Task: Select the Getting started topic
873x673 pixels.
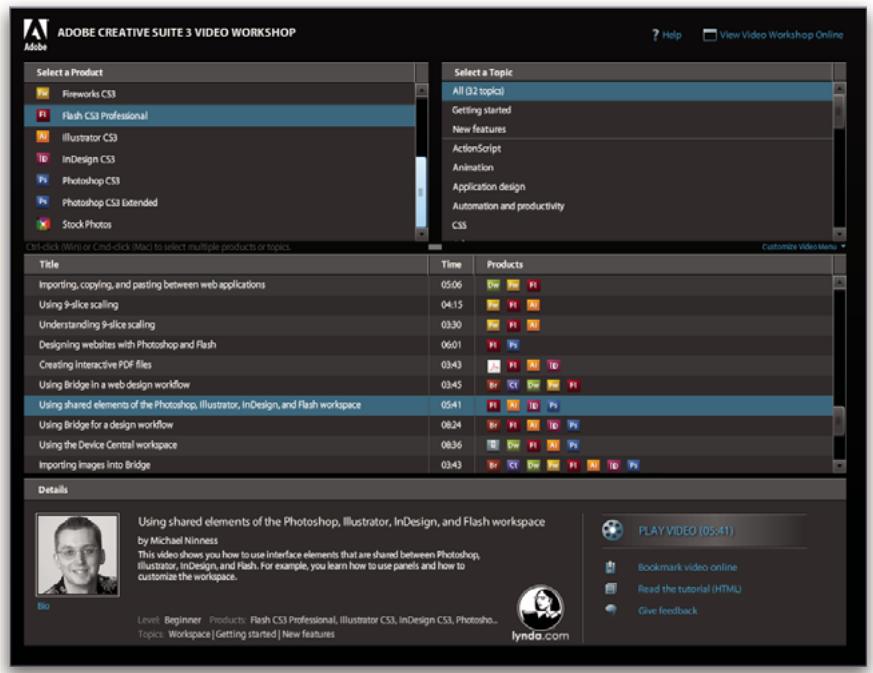Action: pos(481,110)
